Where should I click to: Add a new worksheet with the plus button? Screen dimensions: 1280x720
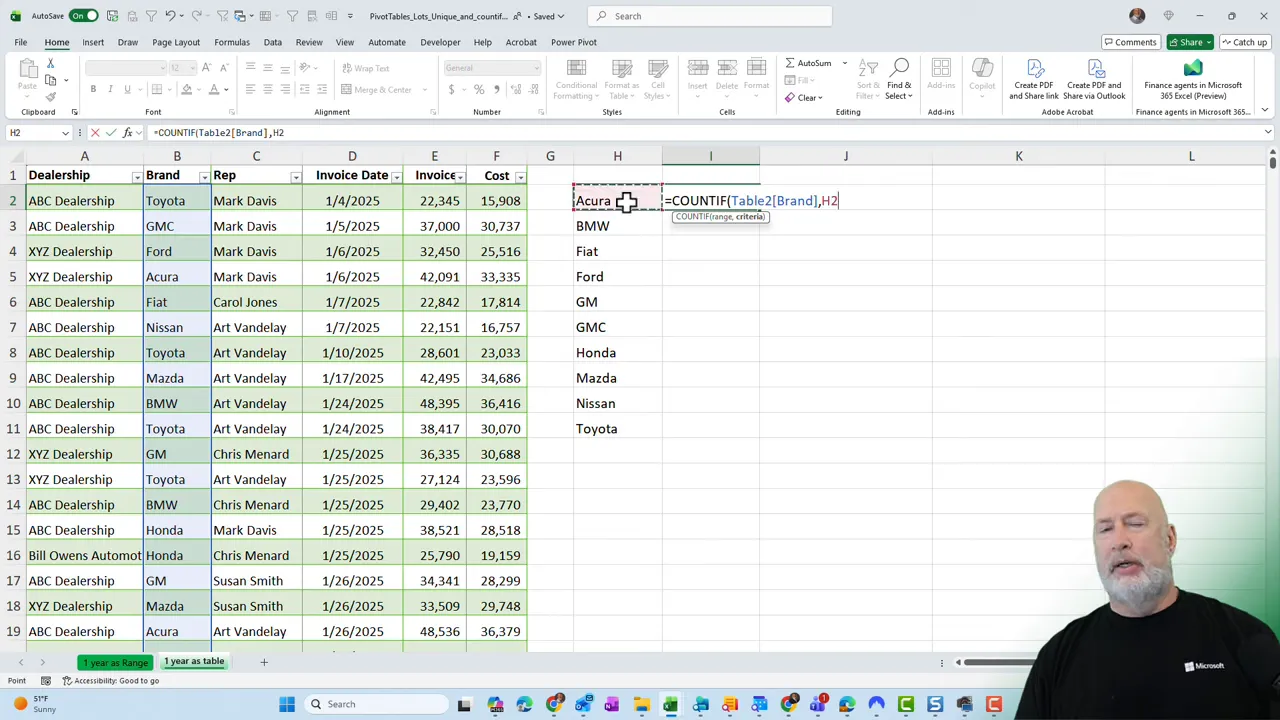[x=264, y=661]
